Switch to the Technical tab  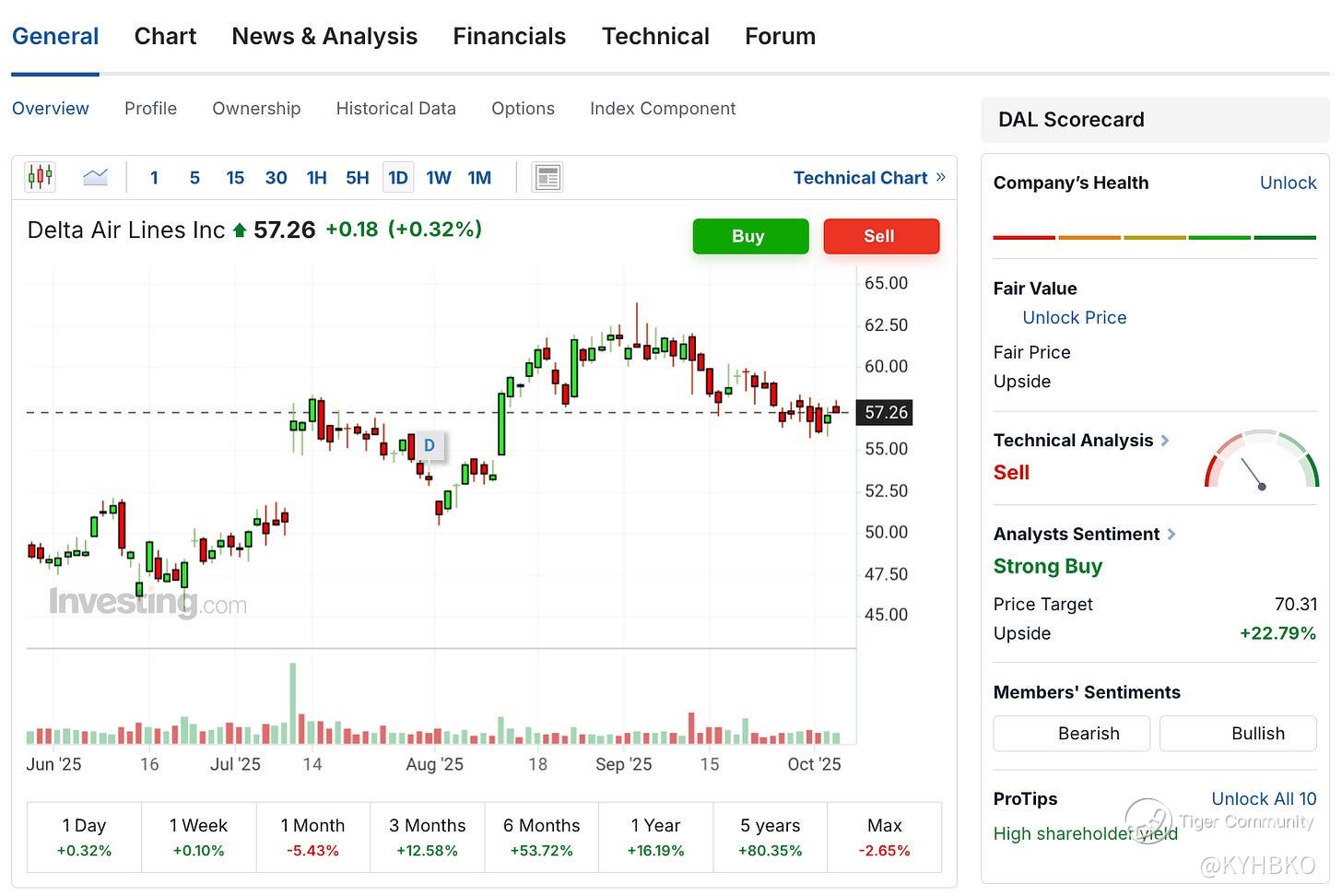655,37
